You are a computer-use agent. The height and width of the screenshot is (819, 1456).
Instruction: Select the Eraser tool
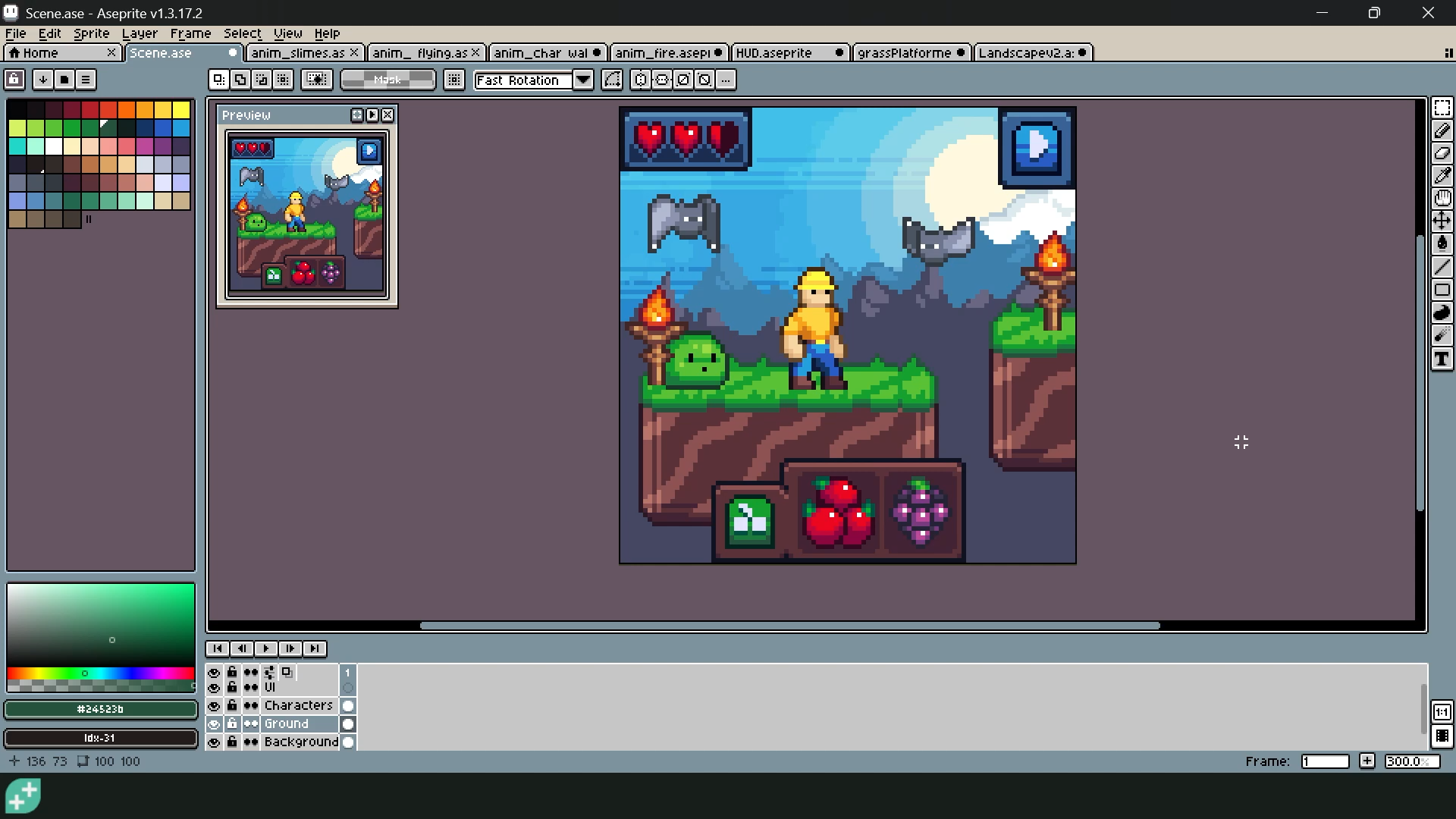[x=1442, y=153]
